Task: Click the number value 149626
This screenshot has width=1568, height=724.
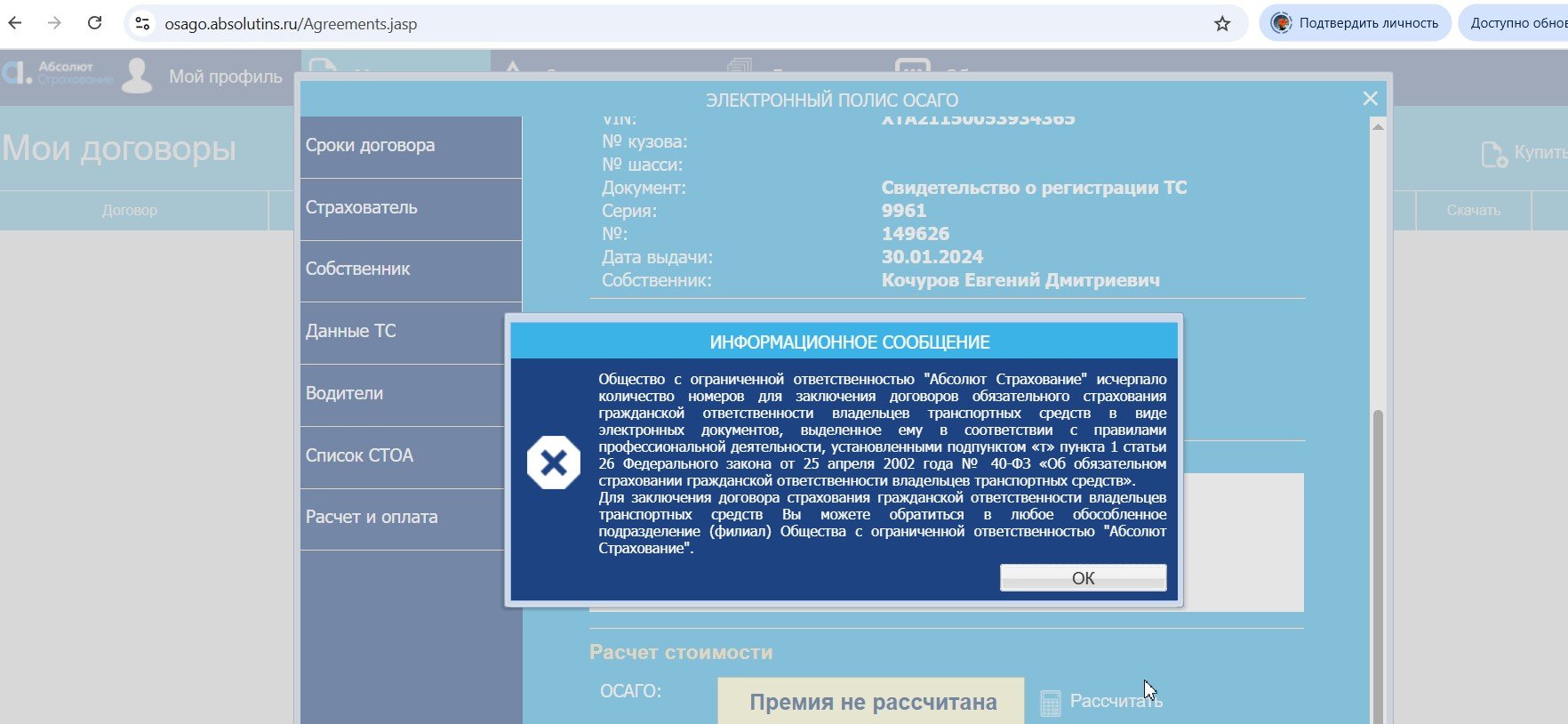Action: pyautogui.click(x=916, y=234)
